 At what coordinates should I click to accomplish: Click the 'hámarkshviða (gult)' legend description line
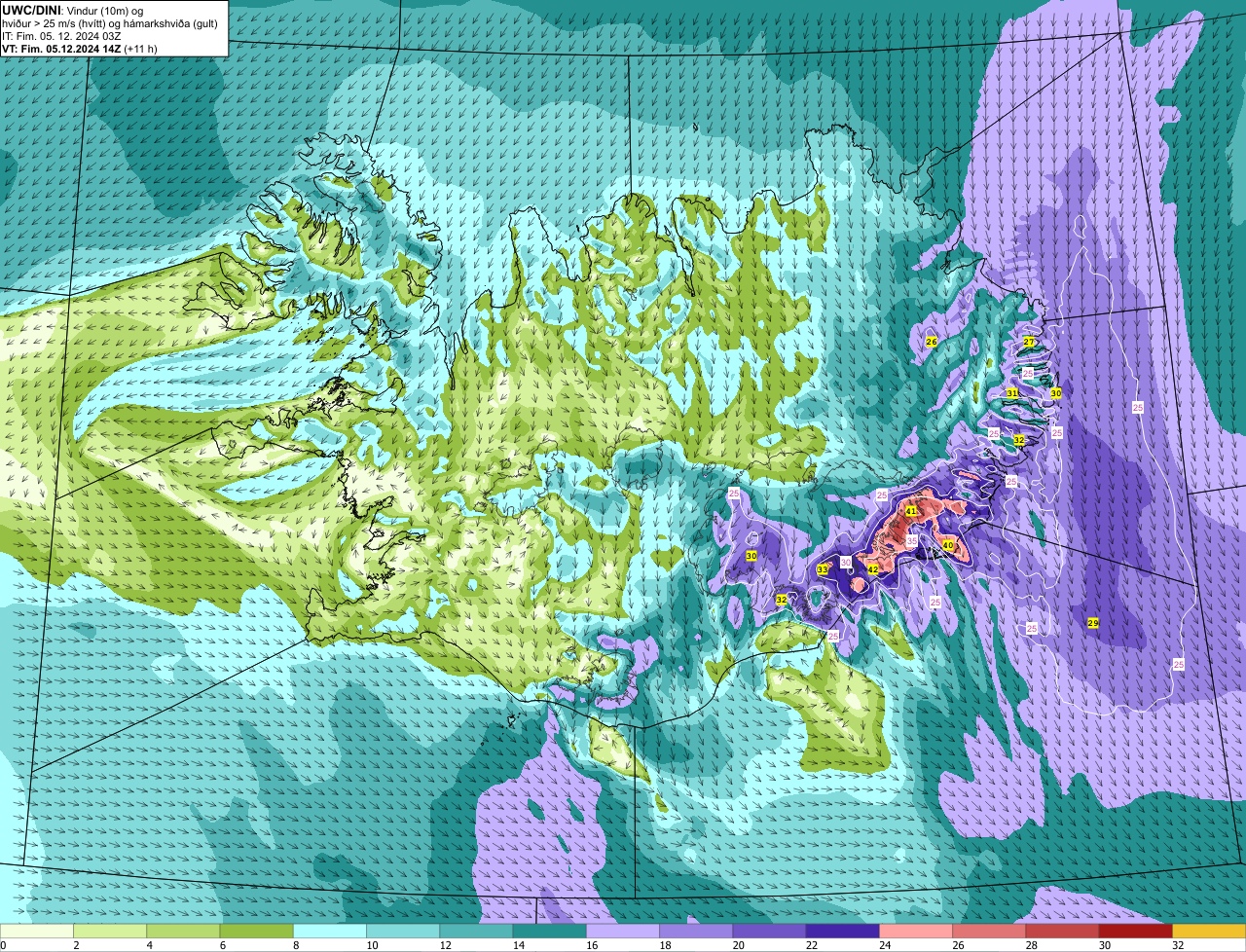(x=109, y=23)
